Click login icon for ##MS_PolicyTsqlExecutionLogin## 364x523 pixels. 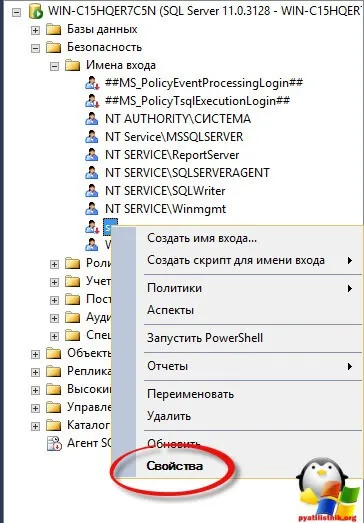[92, 101]
